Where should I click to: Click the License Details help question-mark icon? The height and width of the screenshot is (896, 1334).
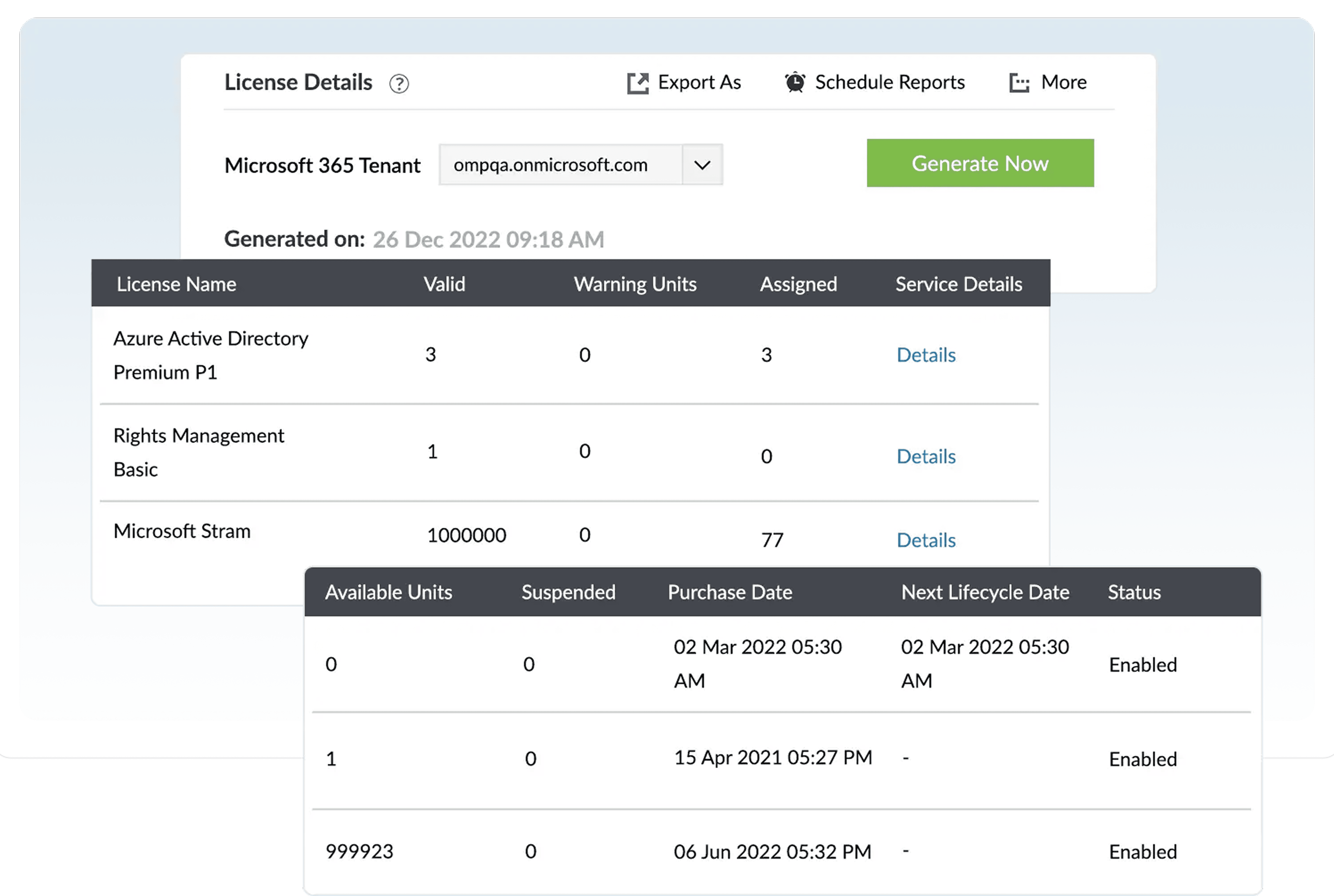(x=399, y=84)
